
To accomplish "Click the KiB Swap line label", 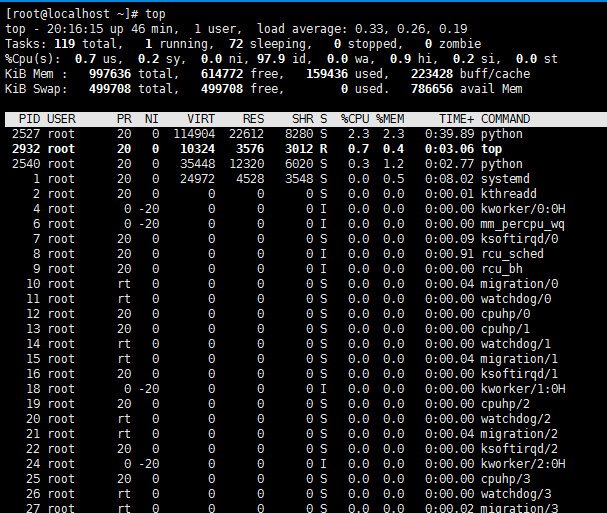I will click(x=36, y=89).
